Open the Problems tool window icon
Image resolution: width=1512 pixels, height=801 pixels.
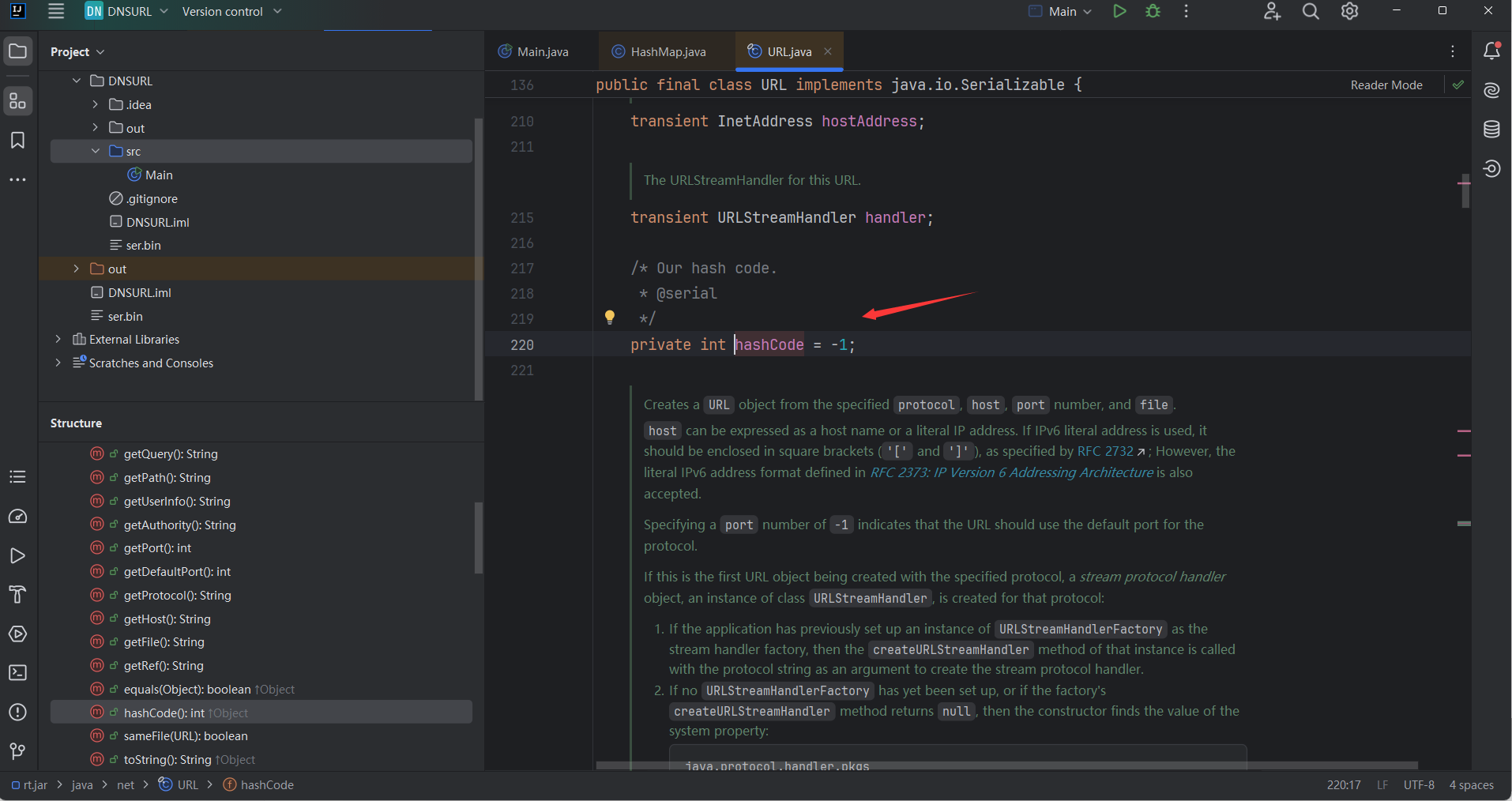point(17,713)
